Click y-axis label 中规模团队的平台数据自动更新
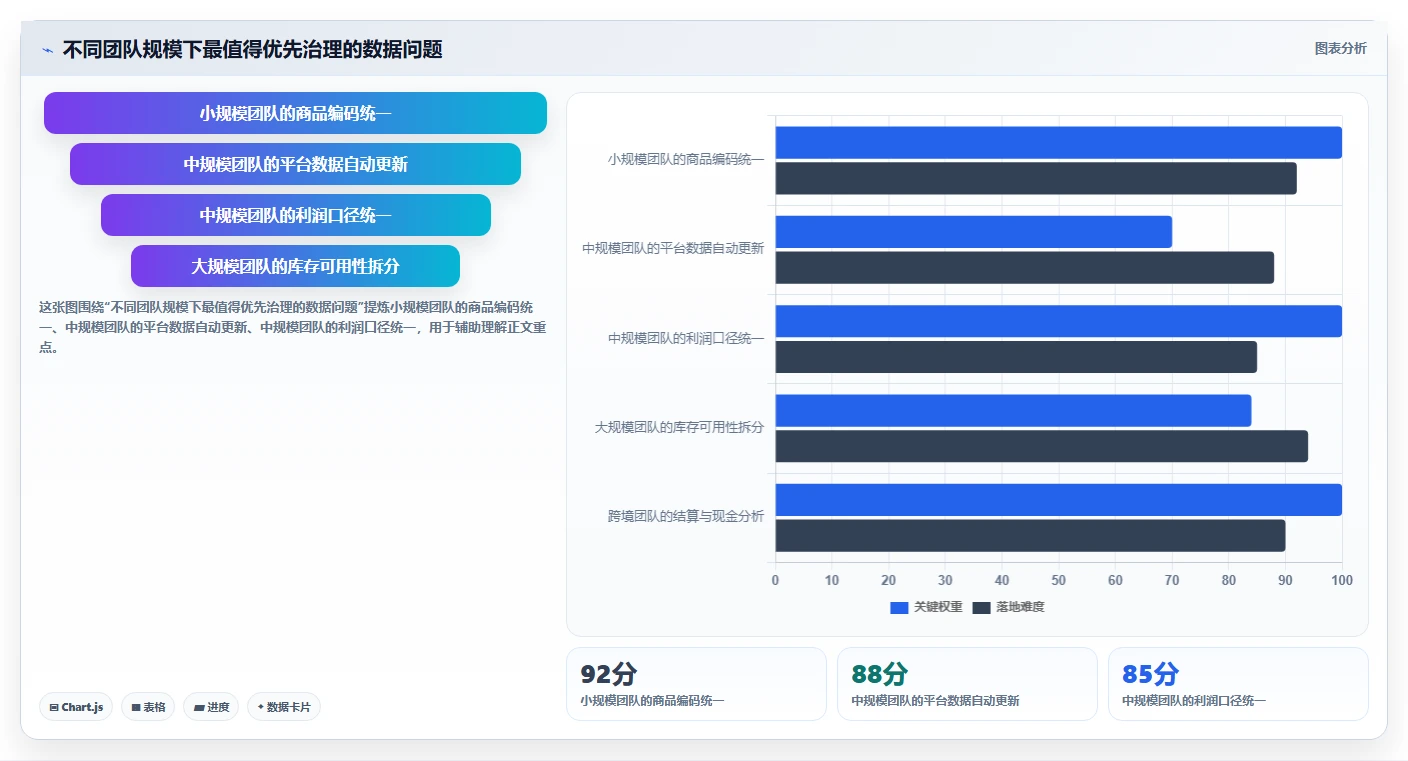The height and width of the screenshot is (761, 1408). 673,248
